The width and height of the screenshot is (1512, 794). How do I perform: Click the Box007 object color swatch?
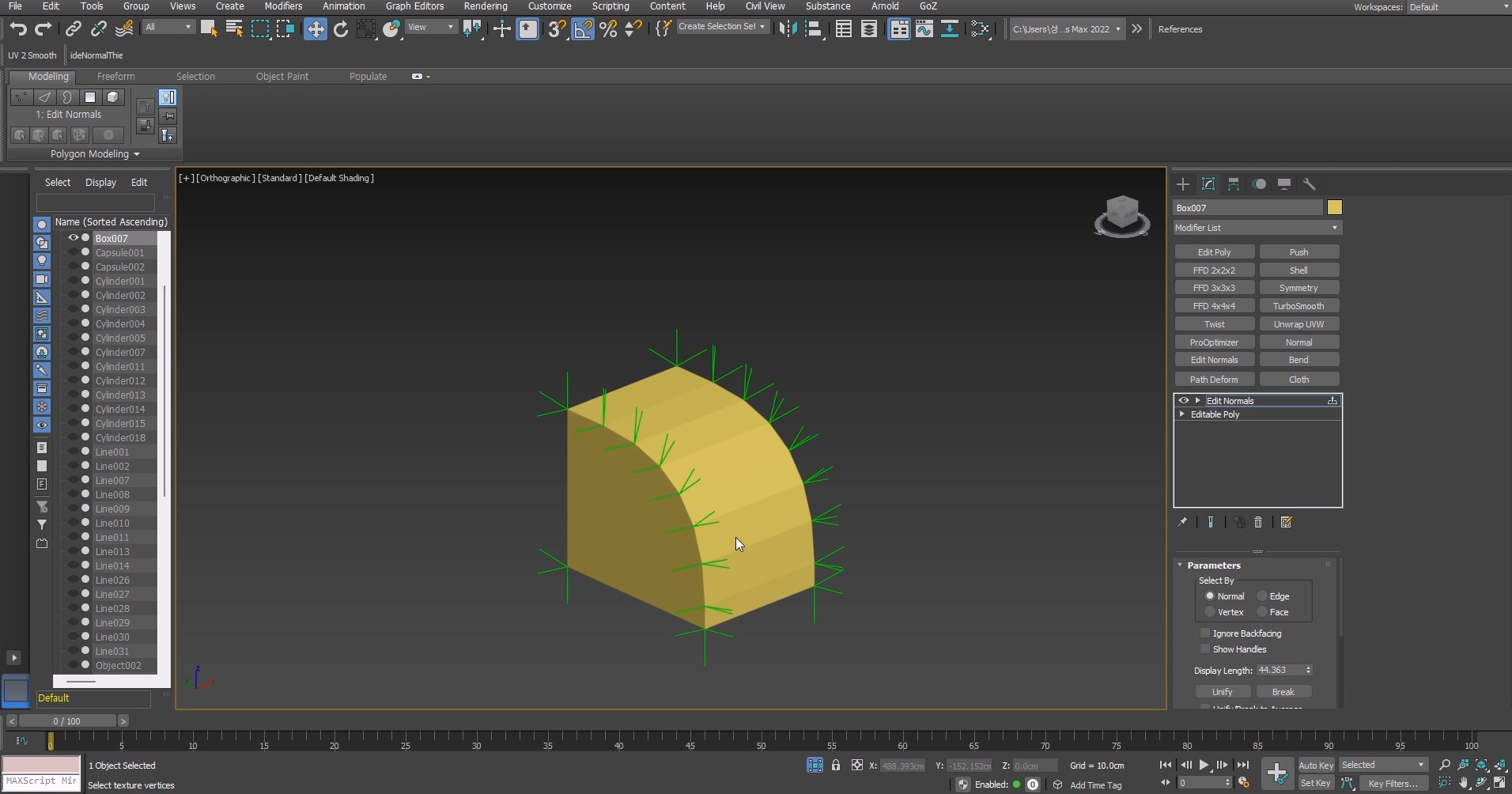point(1335,208)
